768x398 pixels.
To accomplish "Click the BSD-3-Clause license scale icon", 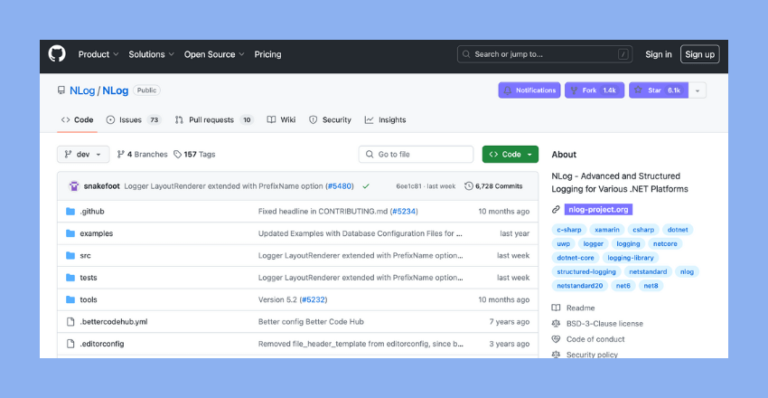I will [x=556, y=324].
